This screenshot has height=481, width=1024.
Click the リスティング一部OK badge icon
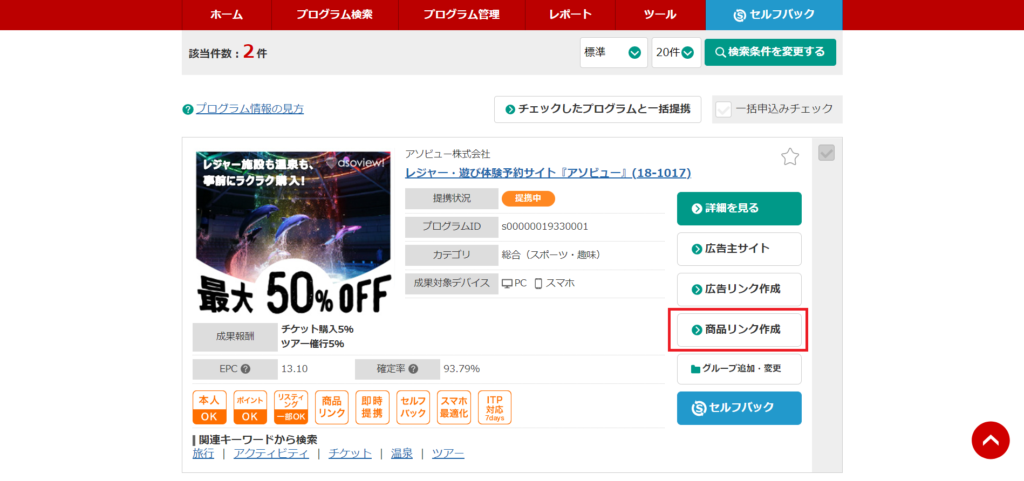point(291,407)
